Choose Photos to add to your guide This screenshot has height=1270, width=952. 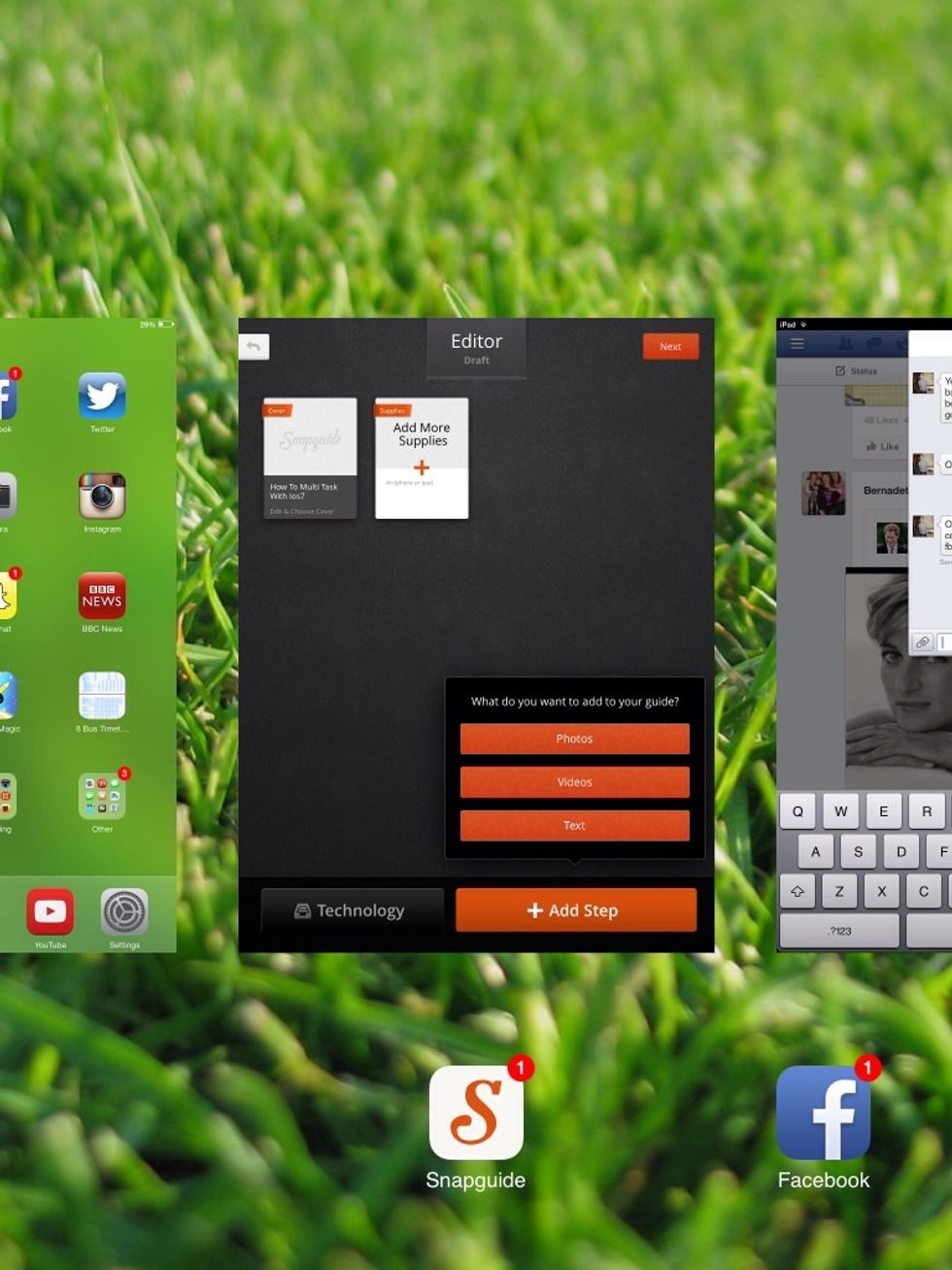coord(574,738)
